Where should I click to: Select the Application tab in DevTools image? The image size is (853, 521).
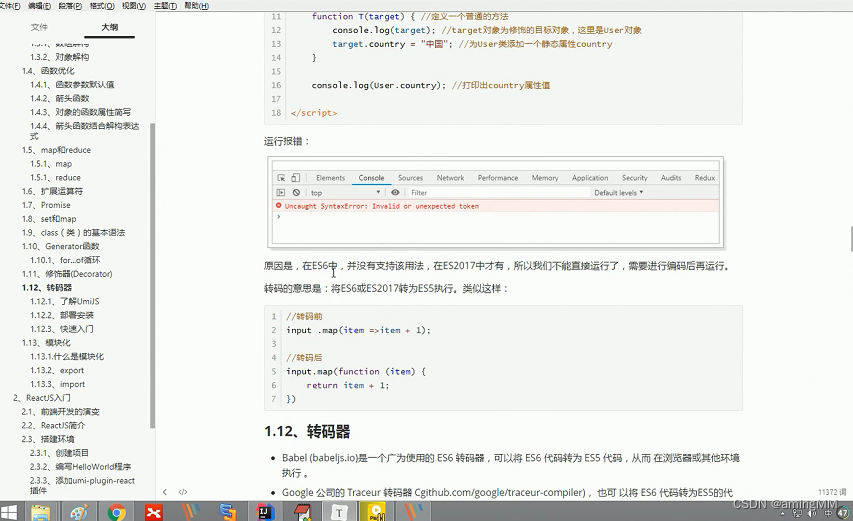590,178
